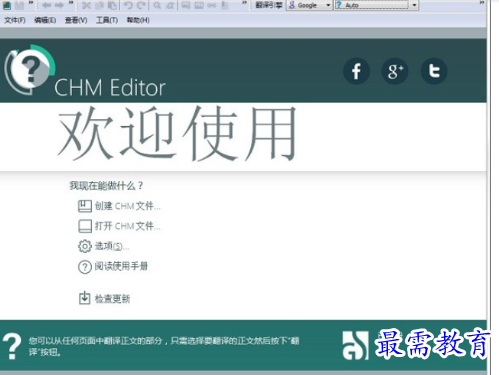Expand the overflow chevron after navigation arrows
Image resolution: width=499 pixels, height=375 pixels.
pos(71,3)
